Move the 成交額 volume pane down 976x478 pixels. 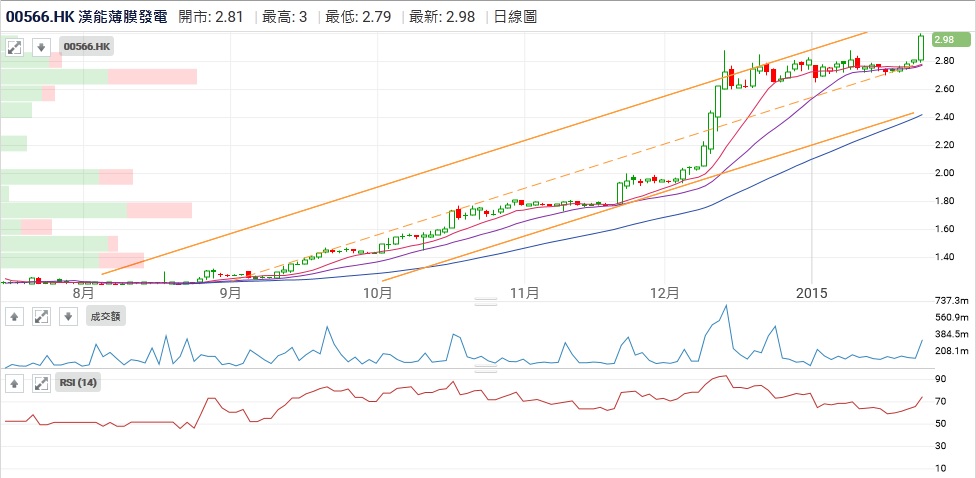click(x=67, y=317)
